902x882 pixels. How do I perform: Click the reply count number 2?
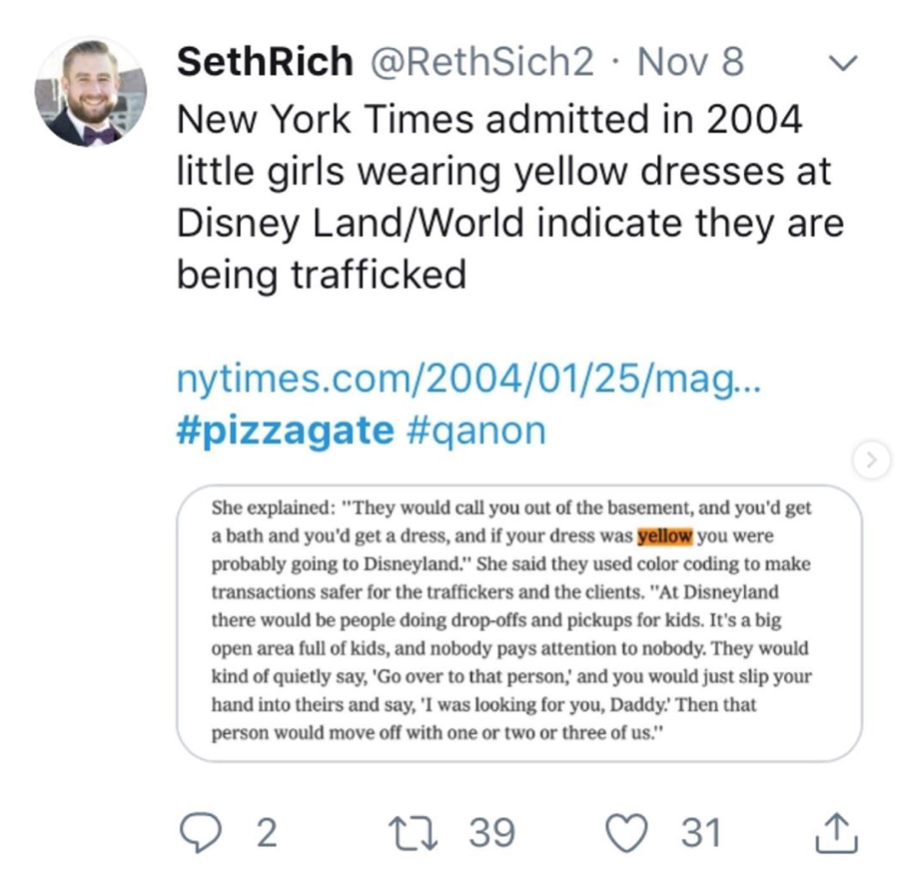point(266,832)
